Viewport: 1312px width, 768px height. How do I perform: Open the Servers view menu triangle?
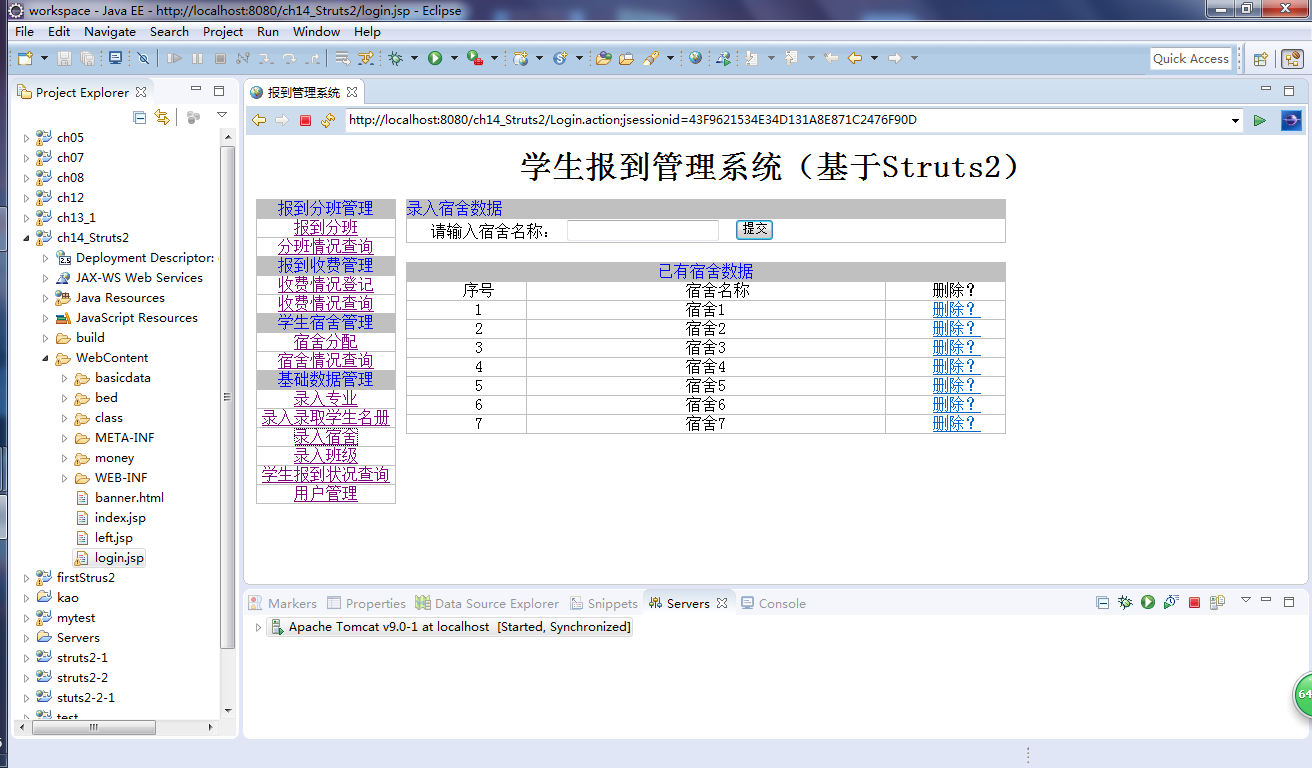1246,601
